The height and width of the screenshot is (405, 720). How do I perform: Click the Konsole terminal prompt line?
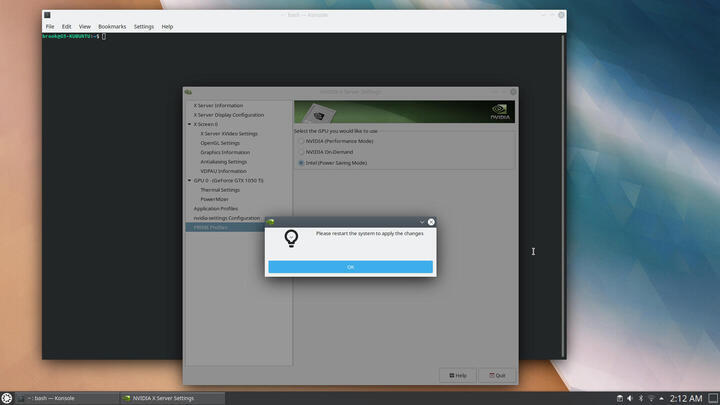click(74, 36)
